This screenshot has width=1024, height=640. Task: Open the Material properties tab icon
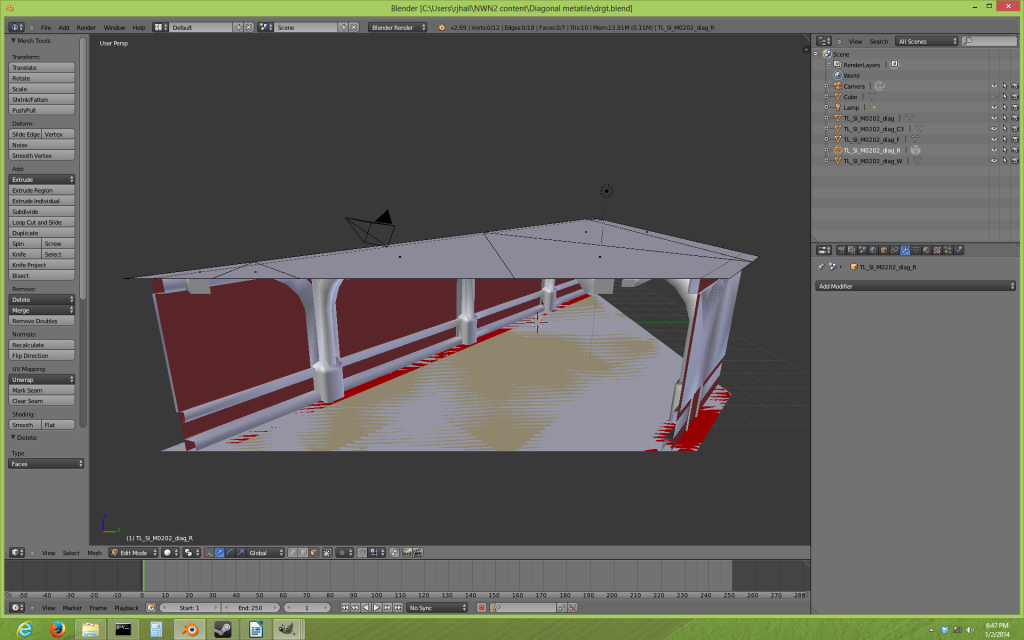coord(927,250)
